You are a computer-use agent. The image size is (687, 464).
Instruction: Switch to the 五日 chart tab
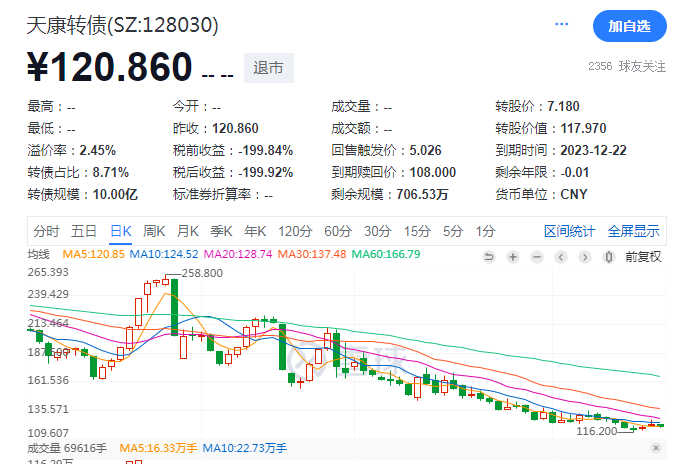84,231
